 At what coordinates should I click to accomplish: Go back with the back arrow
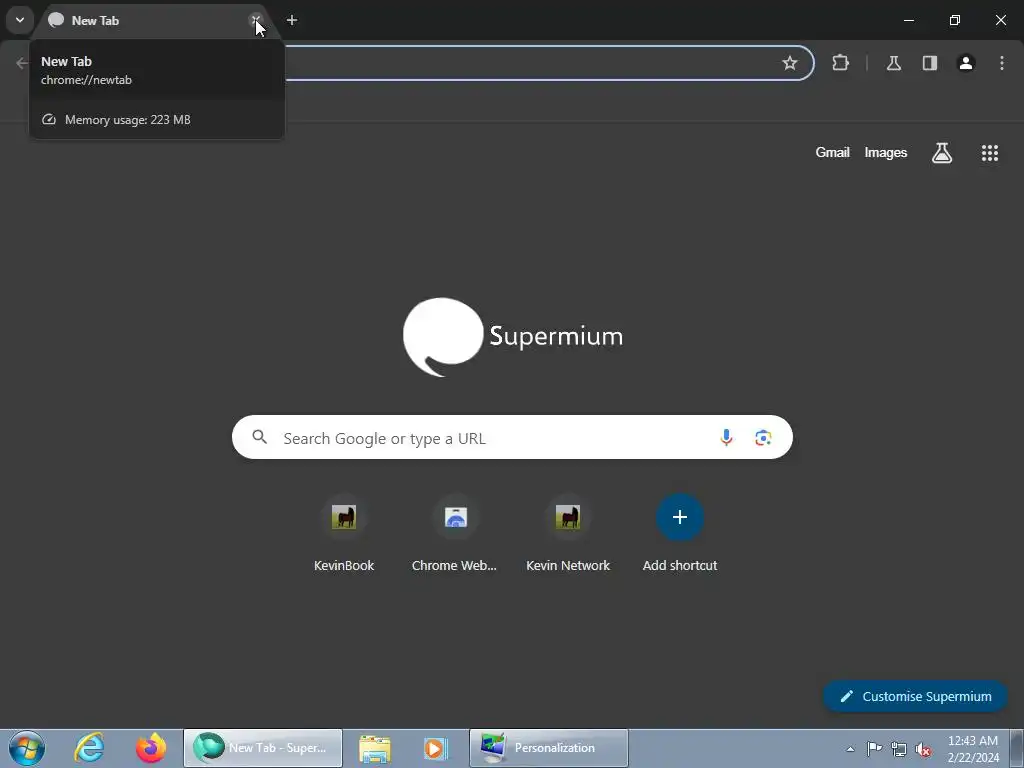[22, 63]
